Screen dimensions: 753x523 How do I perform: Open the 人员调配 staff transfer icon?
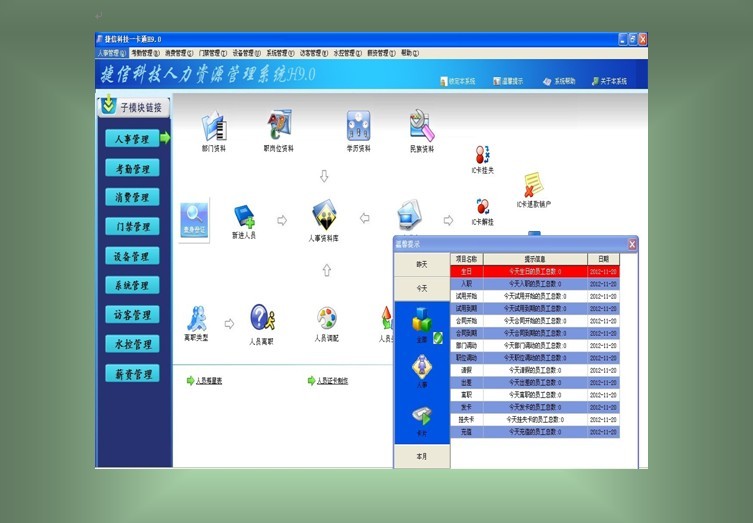point(327,320)
